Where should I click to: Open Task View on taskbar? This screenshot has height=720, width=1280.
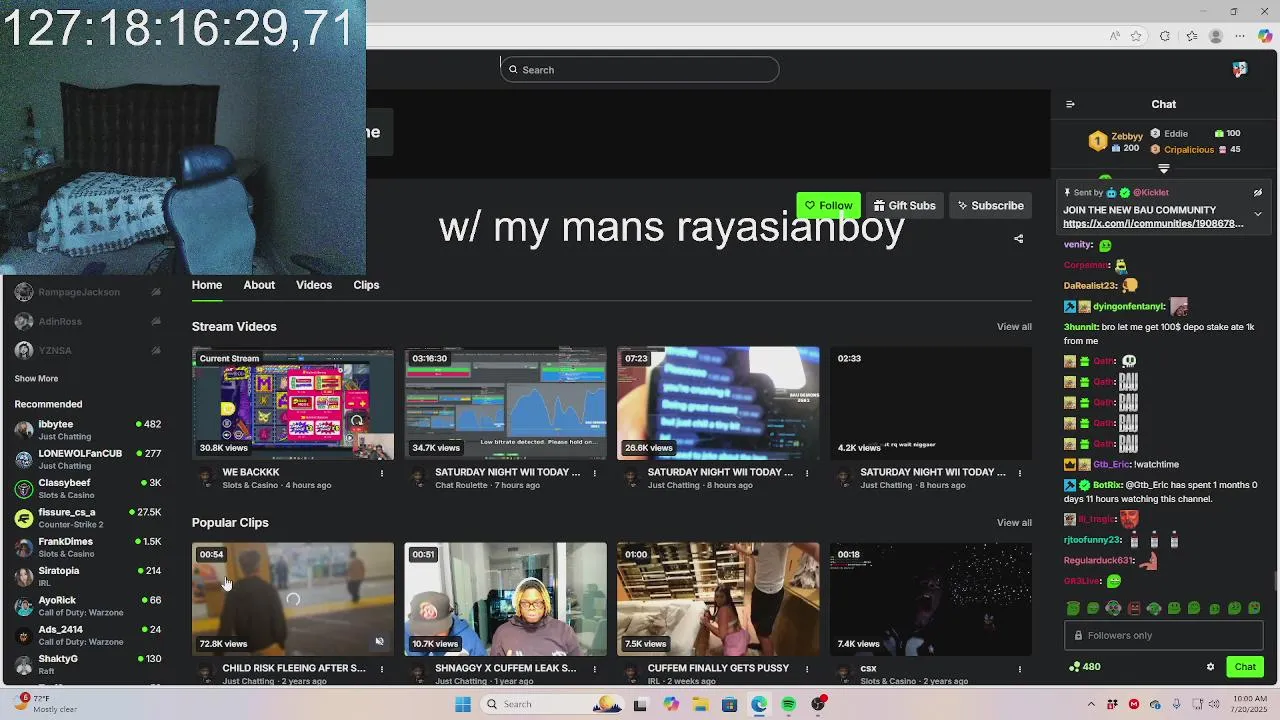click(640, 704)
